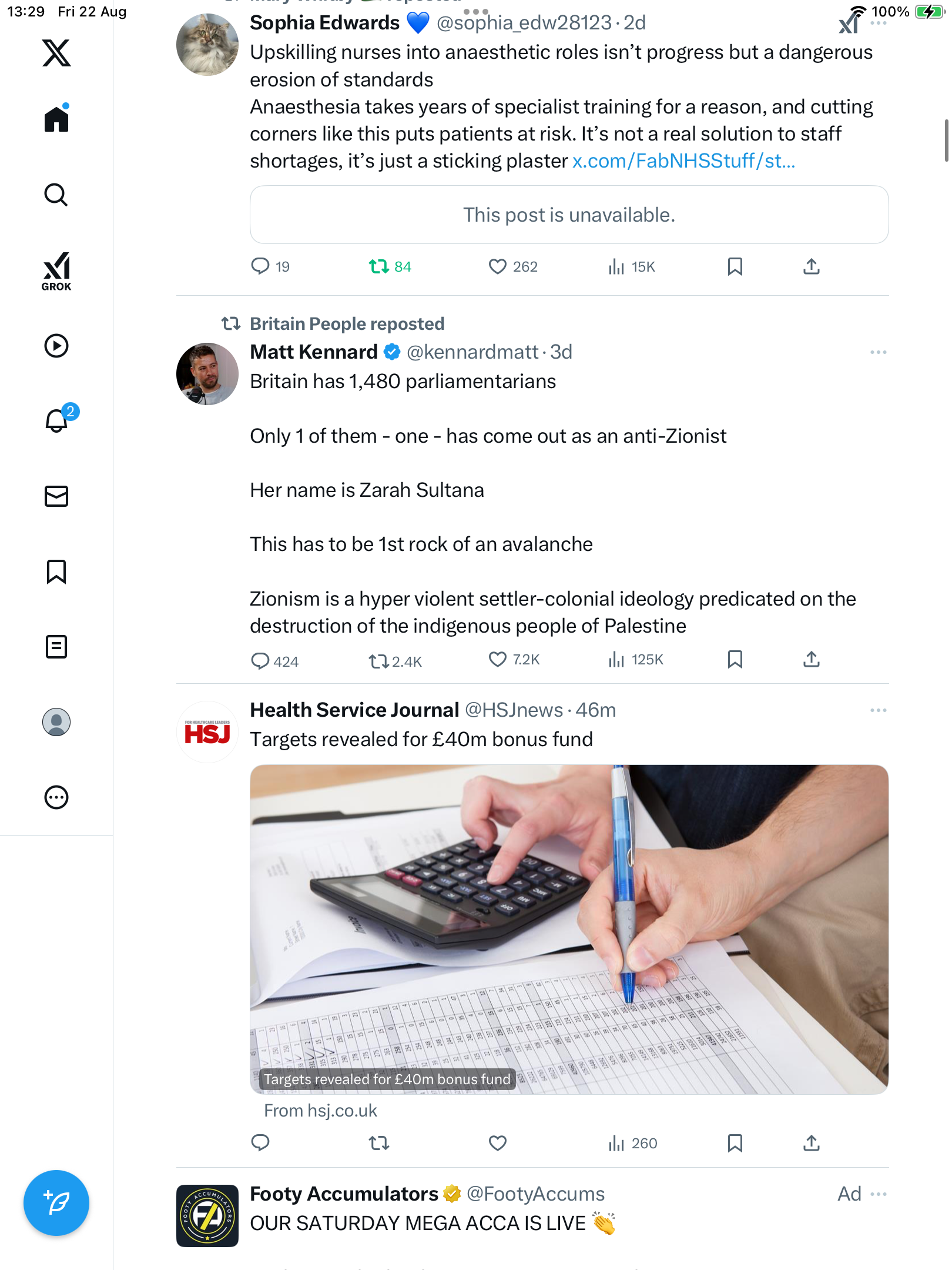This screenshot has height=1270, width=952.
Task: Like Matt Kennard's post
Action: 498,660
